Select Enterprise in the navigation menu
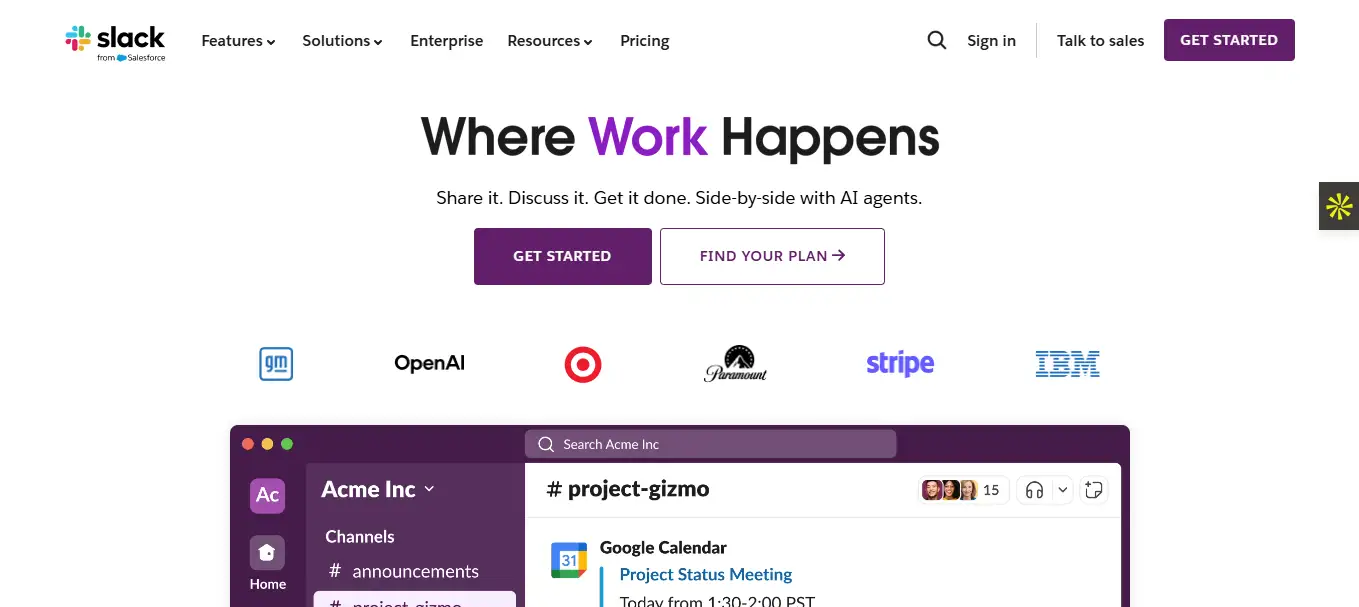 click(446, 41)
